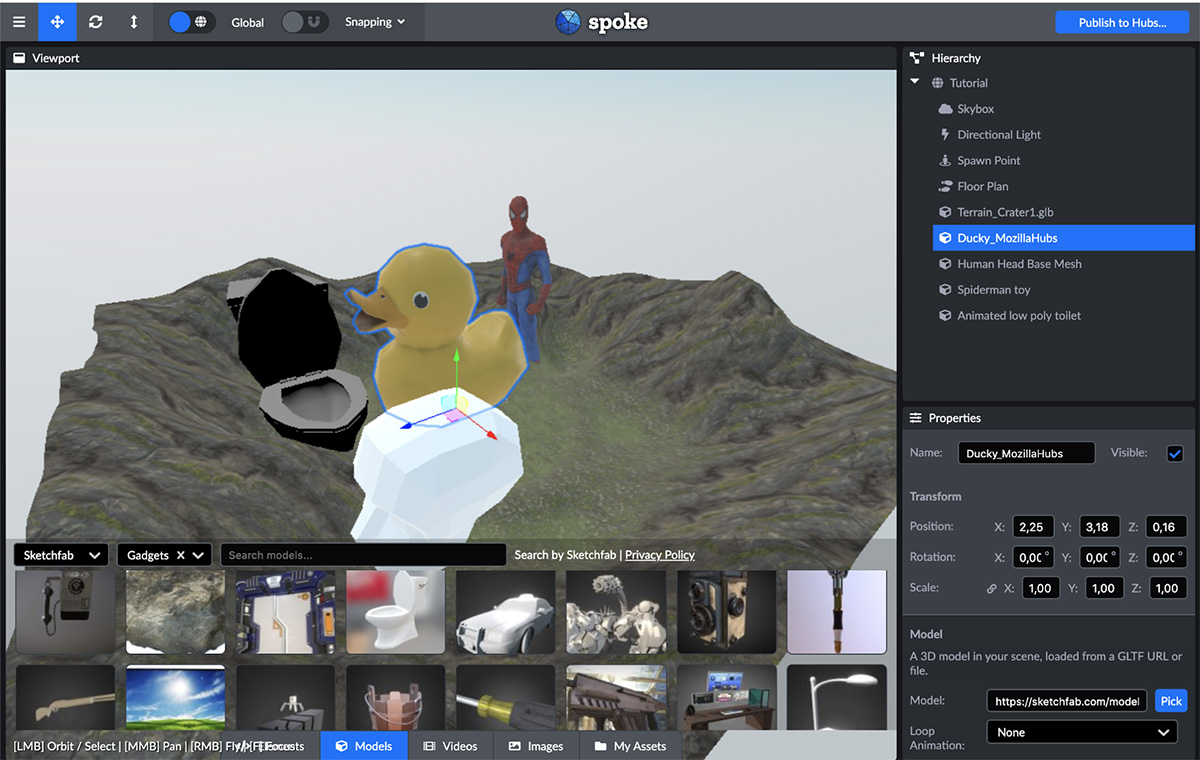This screenshot has height=760, width=1200.
Task: Select Ducky_MozillaHubs in the Hierarchy
Action: 1064,238
